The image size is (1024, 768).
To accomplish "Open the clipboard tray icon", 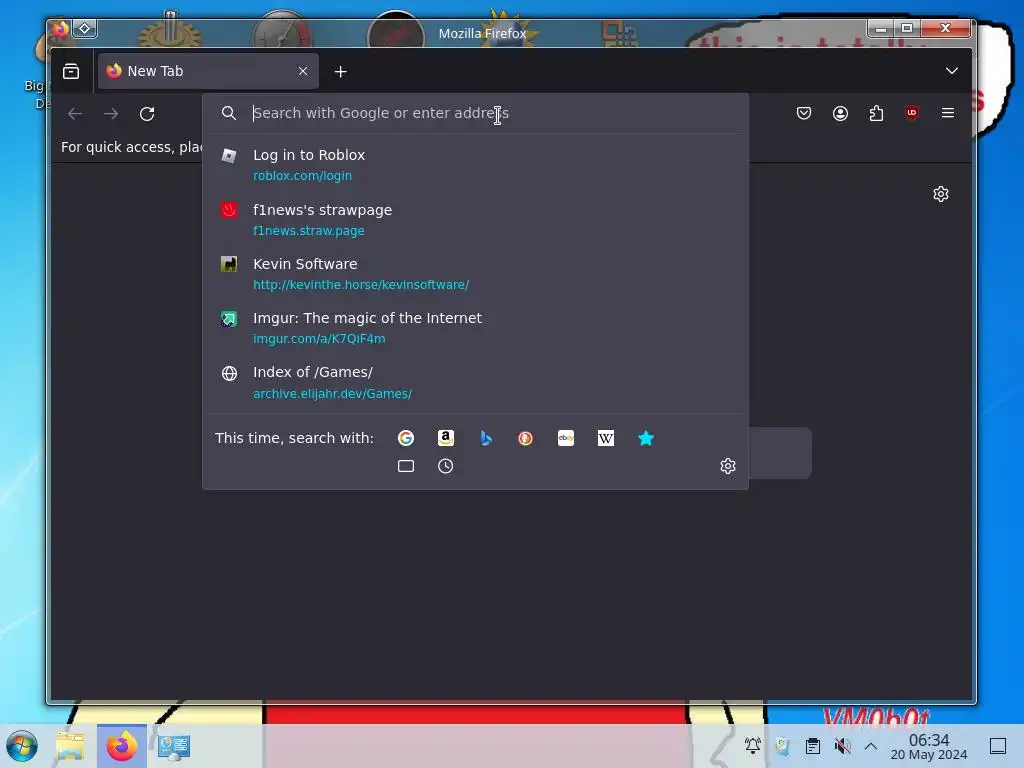I will tap(812, 745).
